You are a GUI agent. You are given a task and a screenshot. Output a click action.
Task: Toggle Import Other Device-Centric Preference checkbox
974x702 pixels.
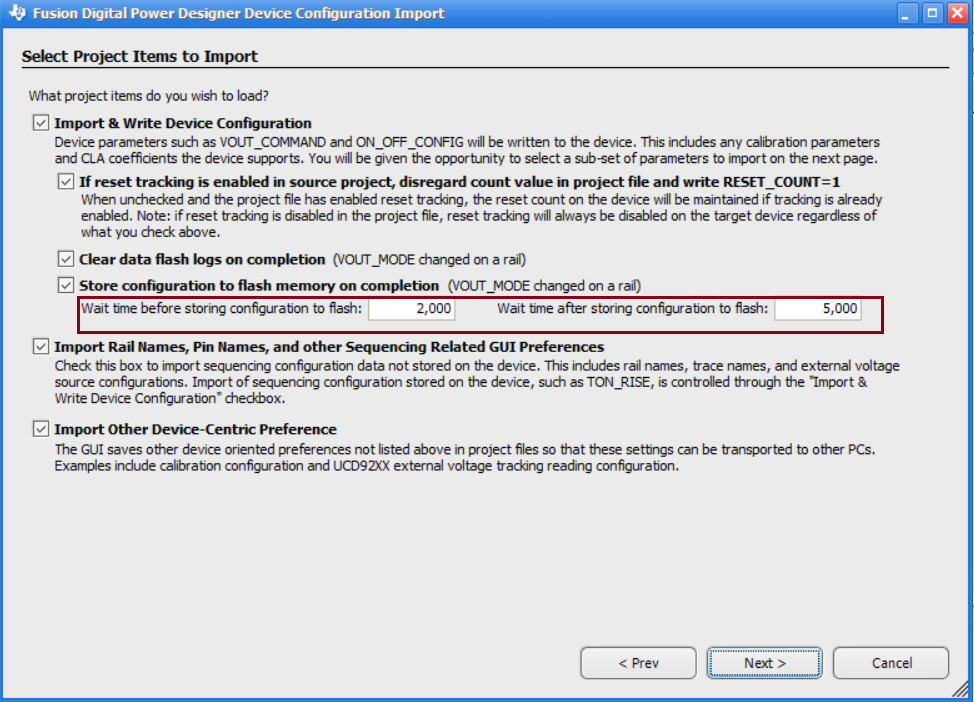click(41, 429)
